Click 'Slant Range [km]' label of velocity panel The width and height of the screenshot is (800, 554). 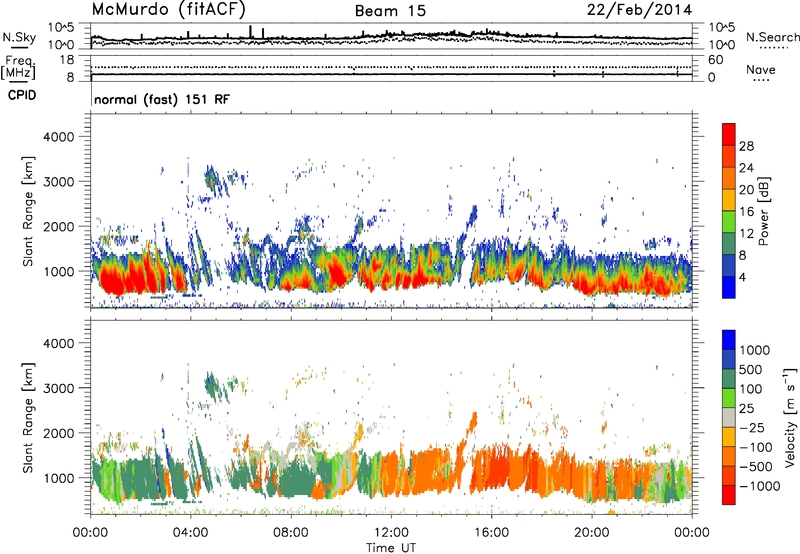(x=28, y=417)
